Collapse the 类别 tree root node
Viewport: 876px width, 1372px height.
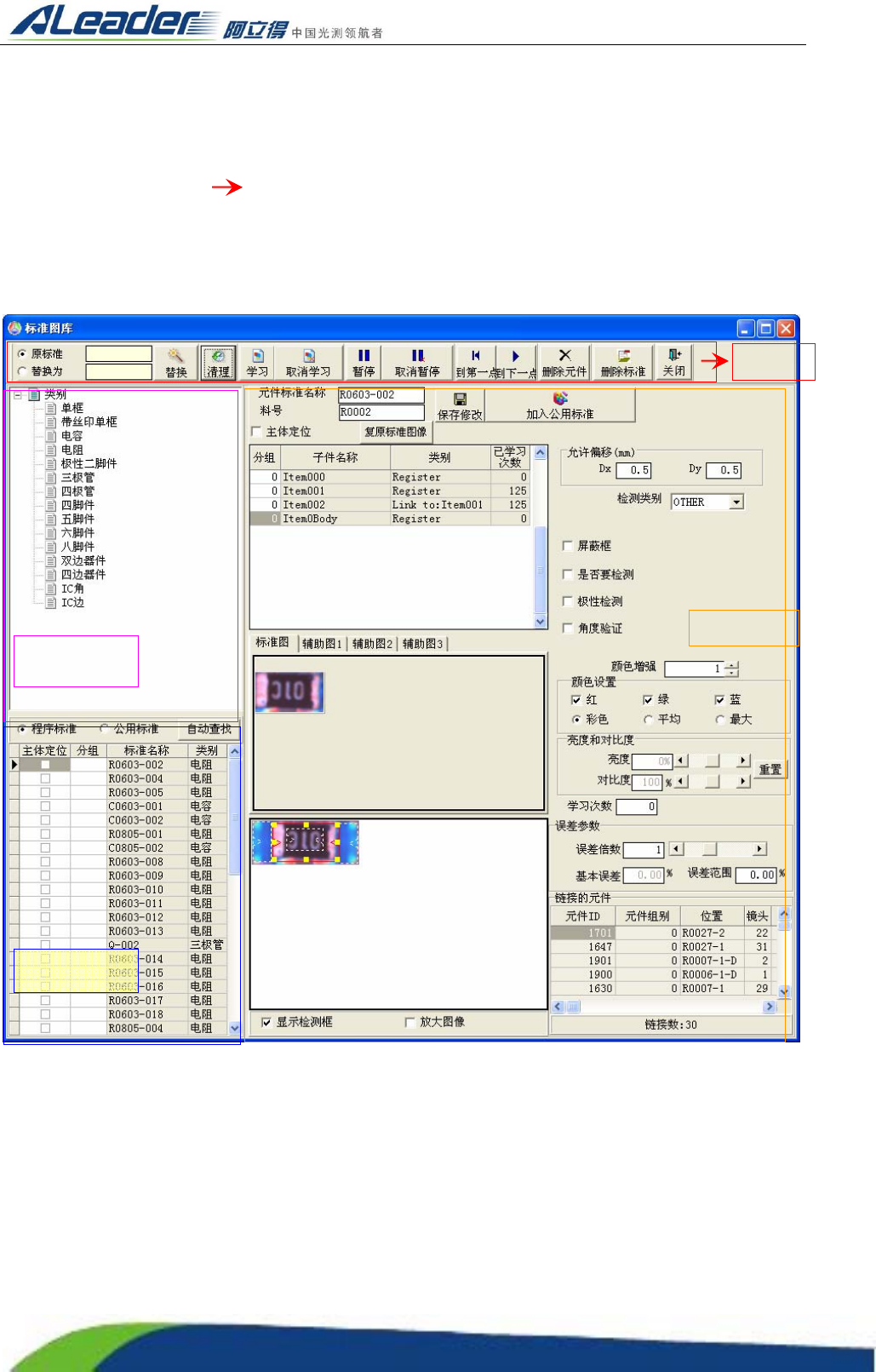pos(18,395)
